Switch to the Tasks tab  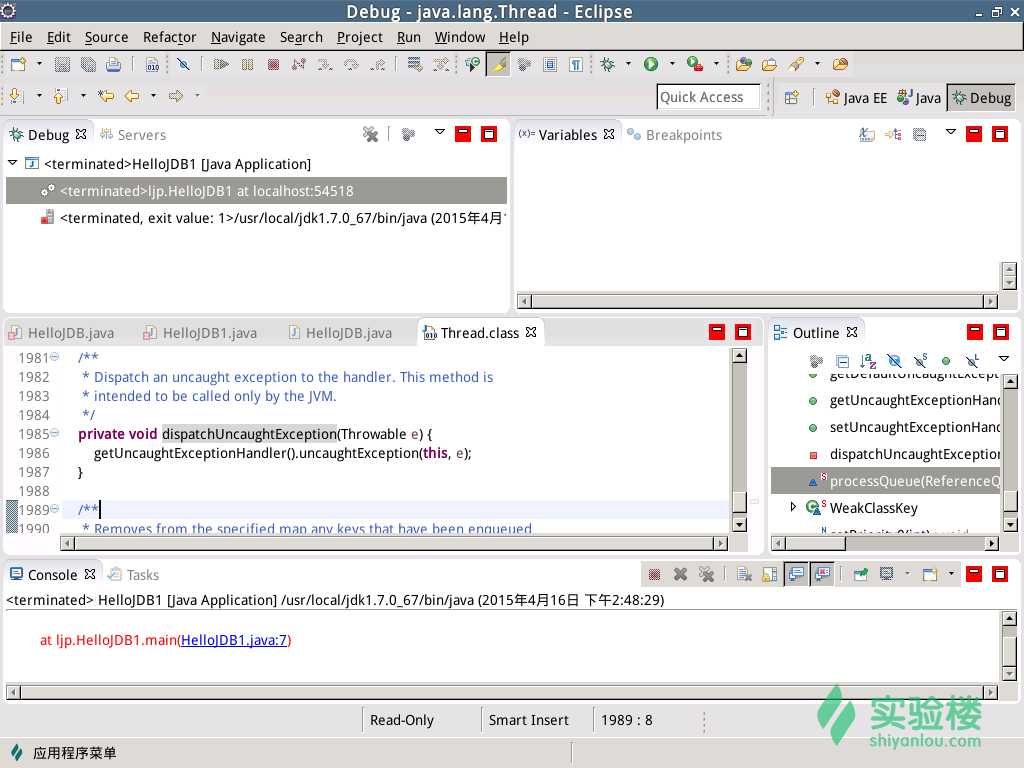[x=134, y=575]
